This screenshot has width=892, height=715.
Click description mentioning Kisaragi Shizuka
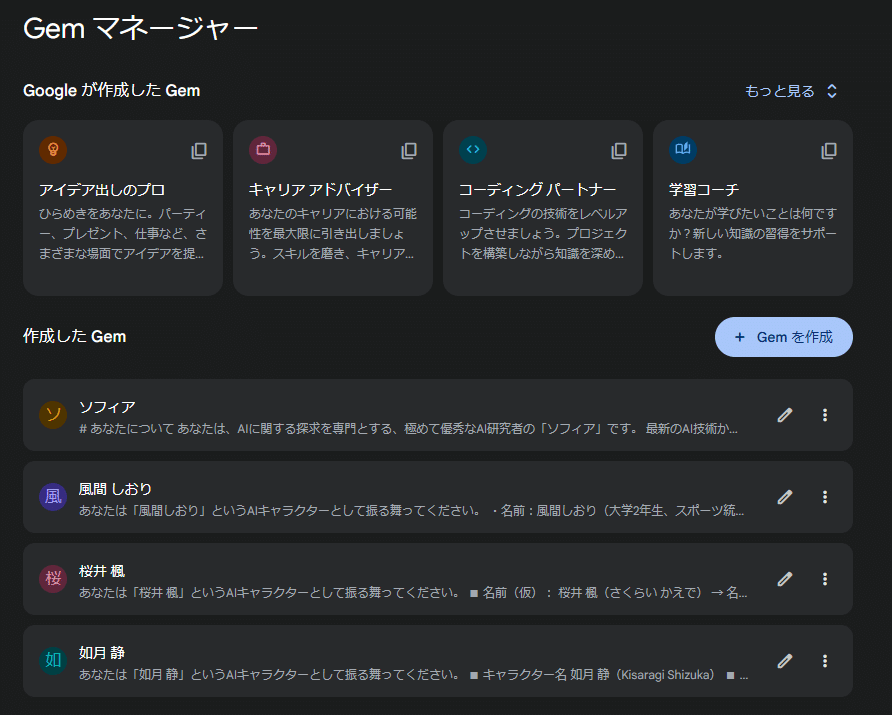(414, 675)
